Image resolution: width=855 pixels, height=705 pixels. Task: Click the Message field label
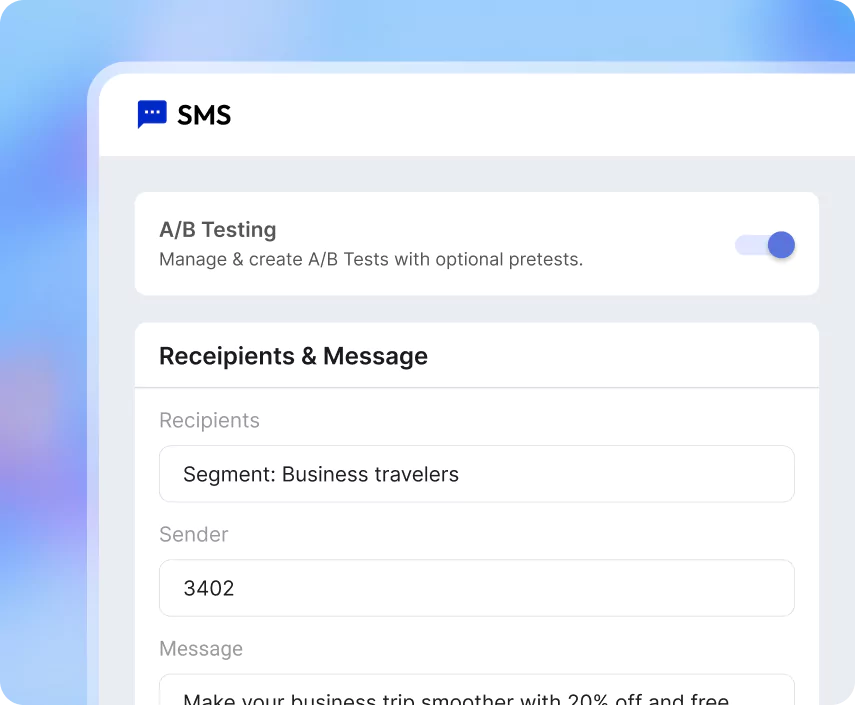(201, 649)
